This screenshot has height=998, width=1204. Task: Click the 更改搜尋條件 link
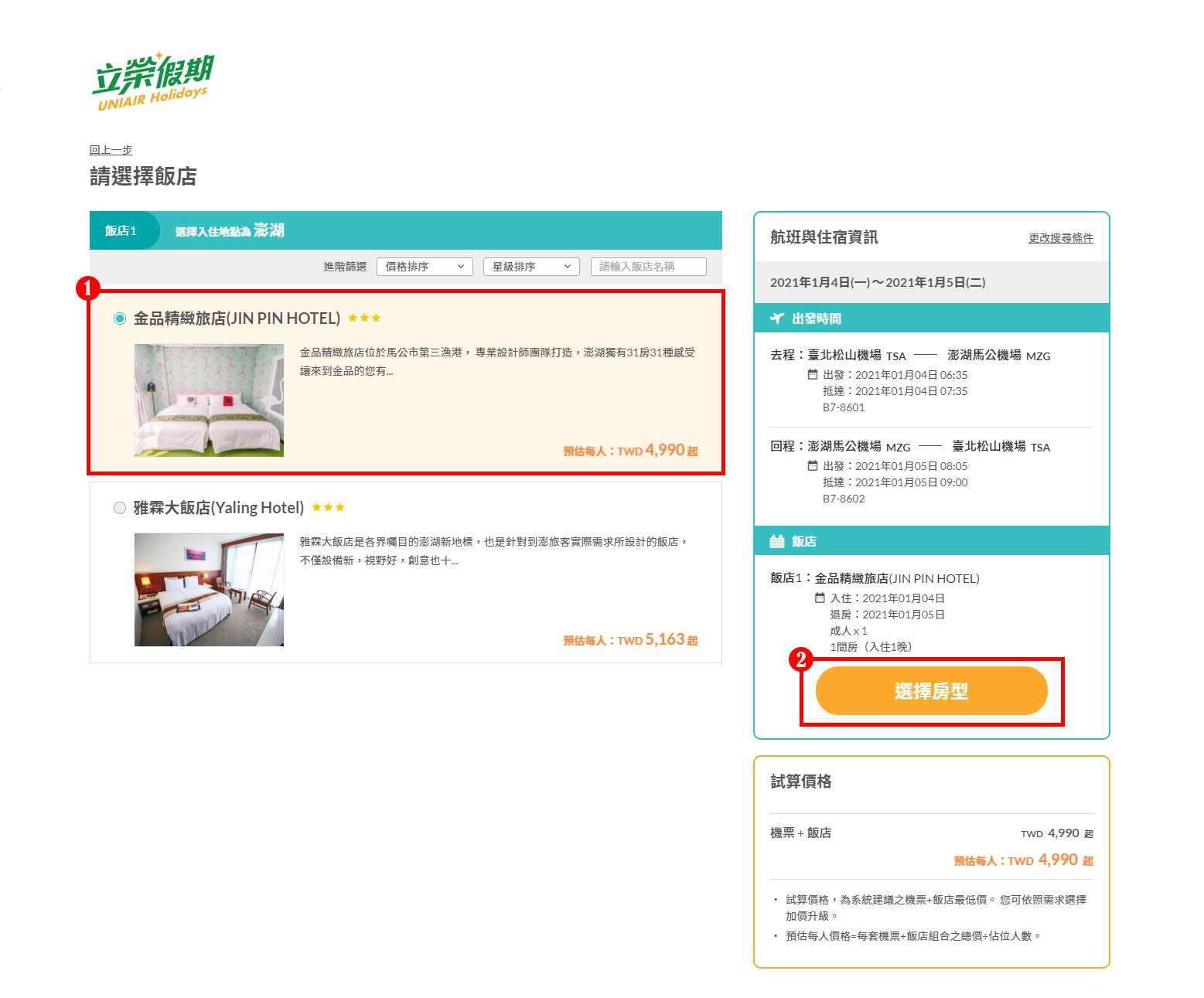[1060, 238]
